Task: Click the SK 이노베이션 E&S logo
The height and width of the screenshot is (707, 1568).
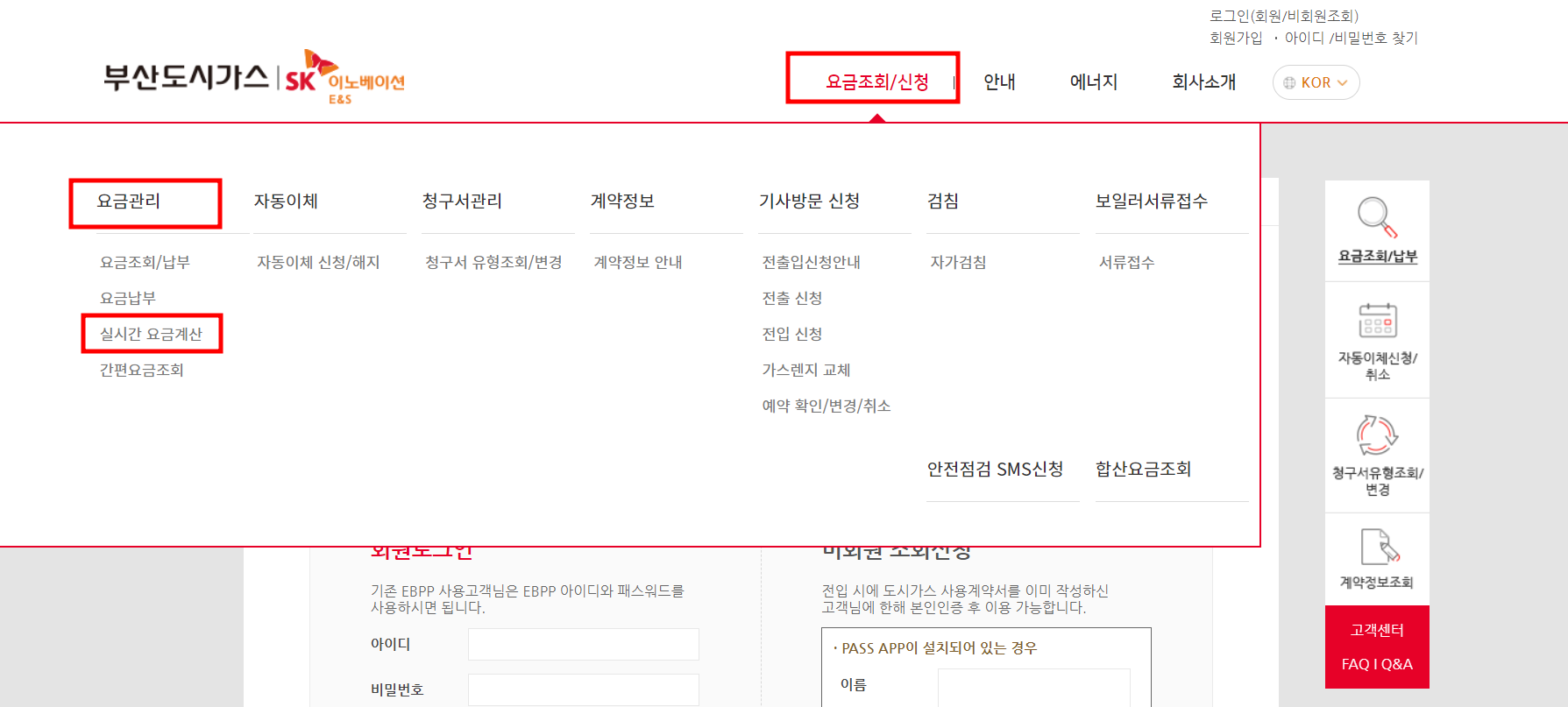Action: click(x=345, y=77)
